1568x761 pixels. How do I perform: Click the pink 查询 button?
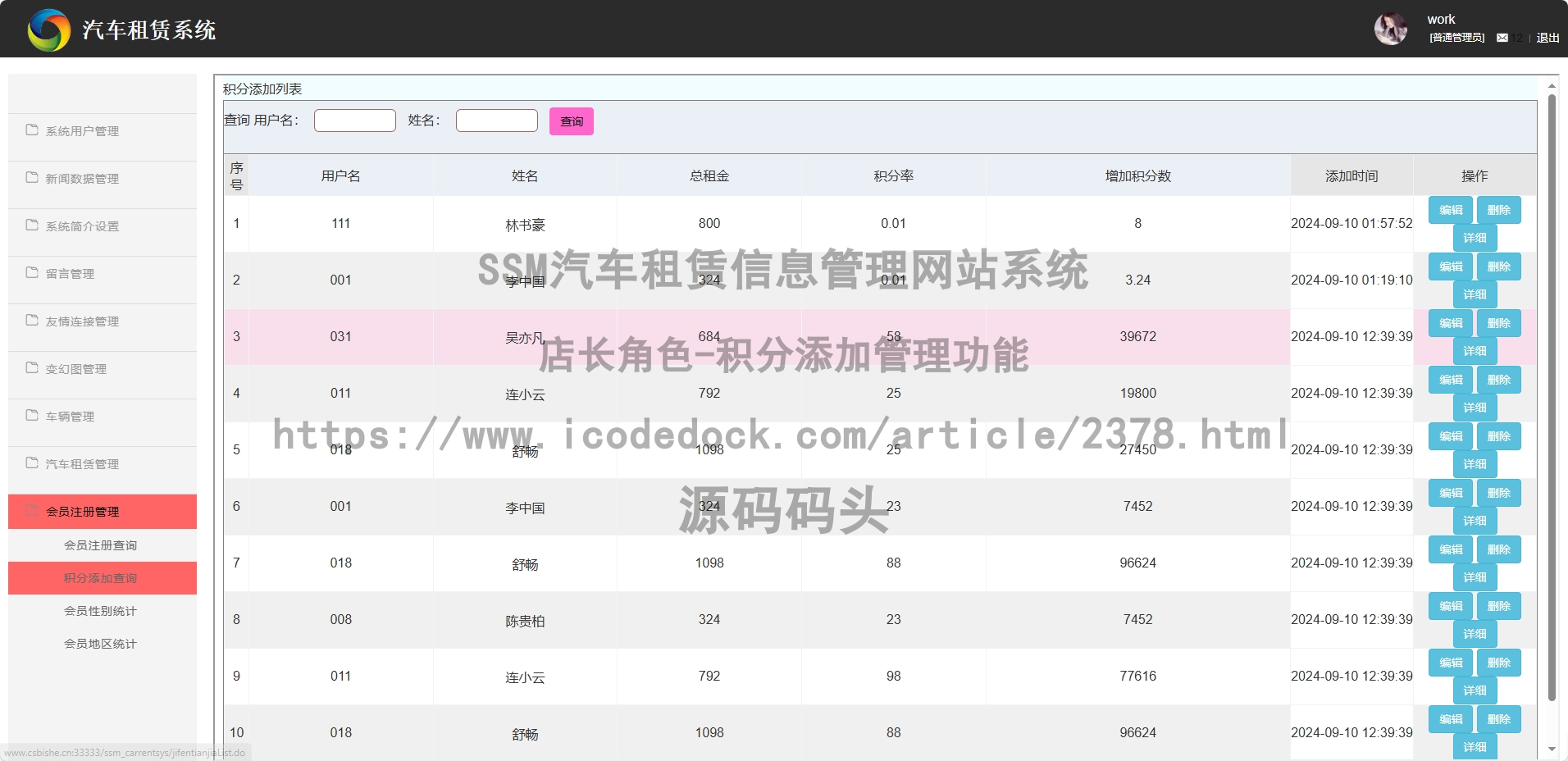click(572, 121)
